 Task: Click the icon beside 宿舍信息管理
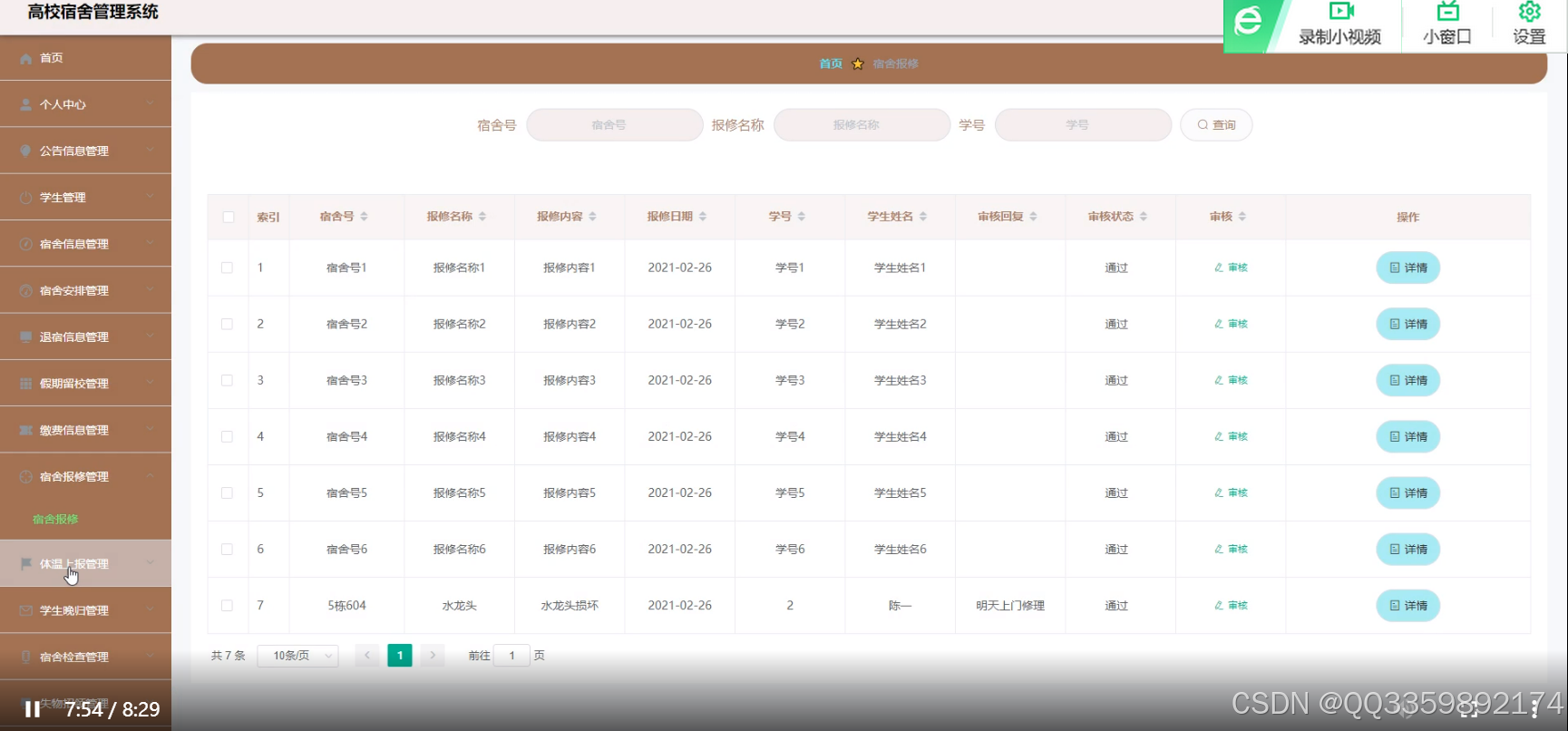[25, 244]
